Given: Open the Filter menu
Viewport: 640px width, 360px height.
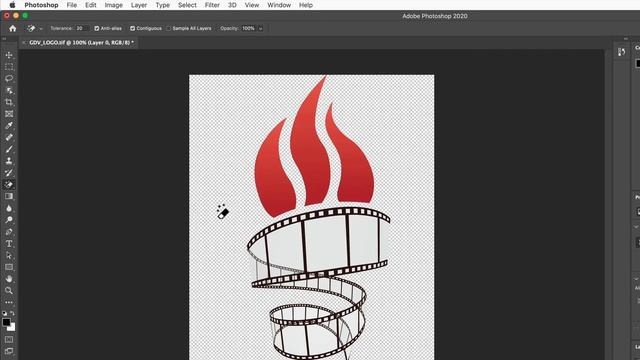Looking at the screenshot, I should click(212, 5).
